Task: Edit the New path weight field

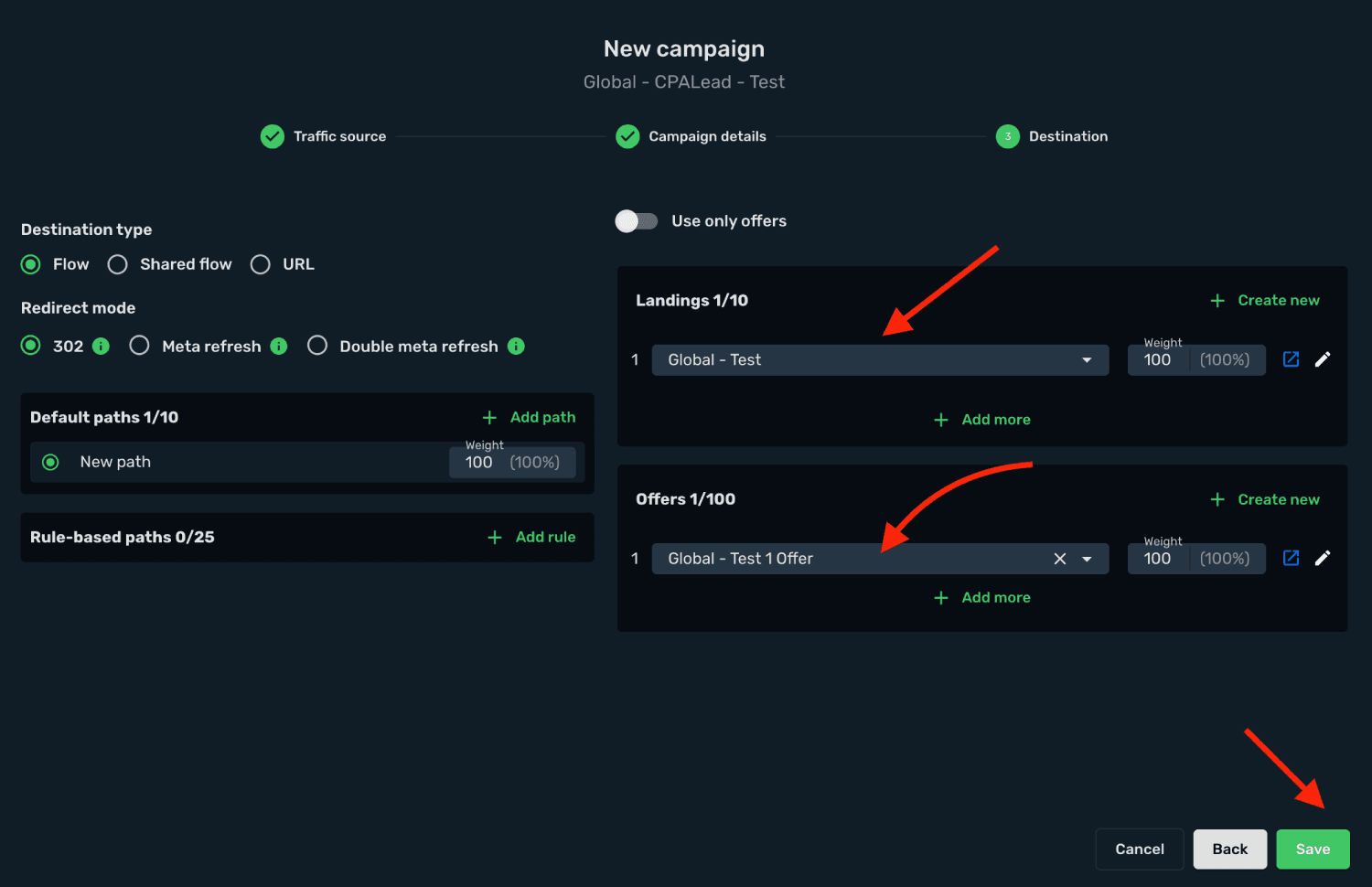Action: point(512,463)
